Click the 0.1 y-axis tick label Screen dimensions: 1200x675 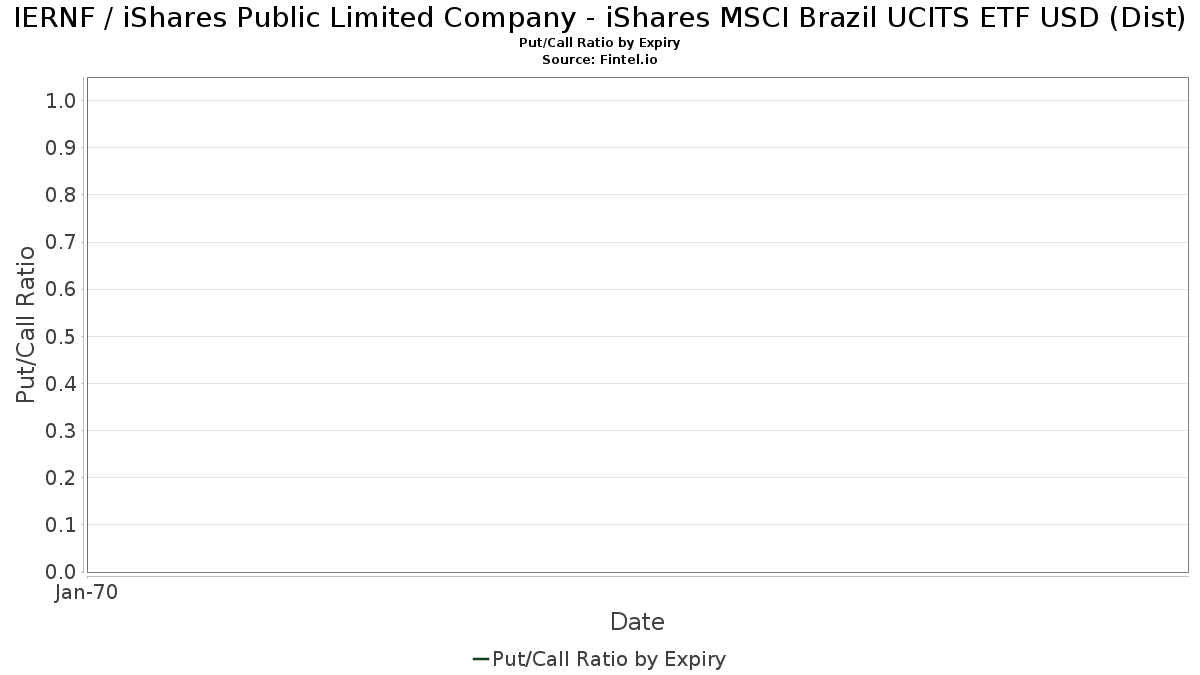[61, 525]
